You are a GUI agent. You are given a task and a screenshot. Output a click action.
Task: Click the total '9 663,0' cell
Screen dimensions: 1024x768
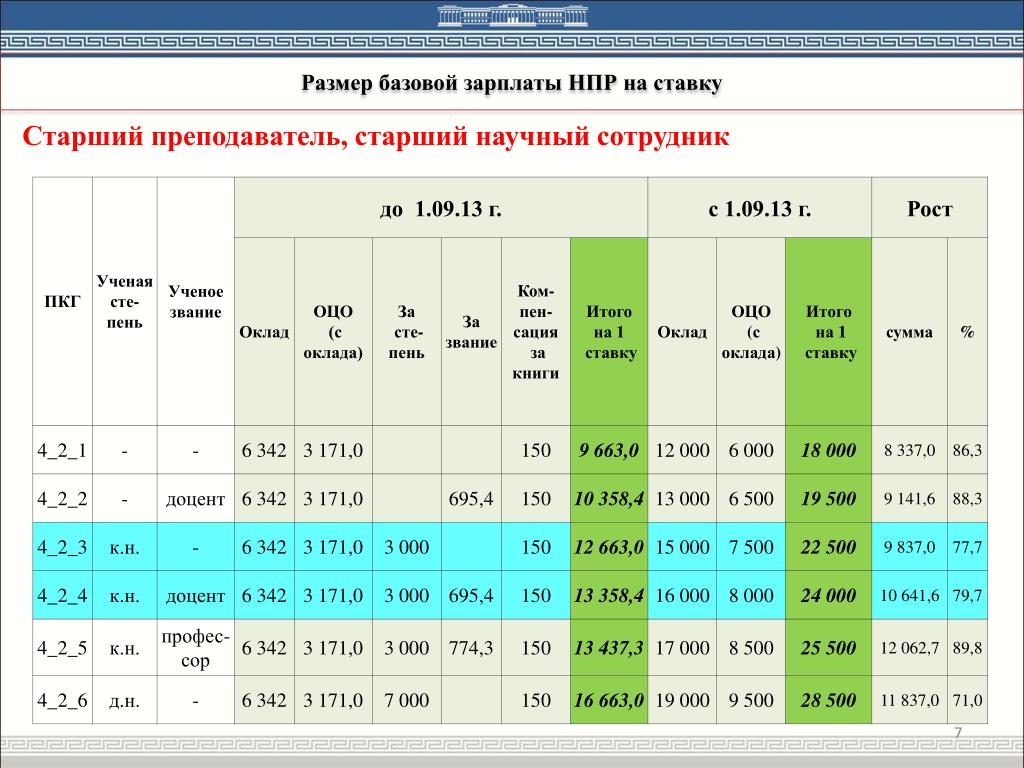click(609, 451)
